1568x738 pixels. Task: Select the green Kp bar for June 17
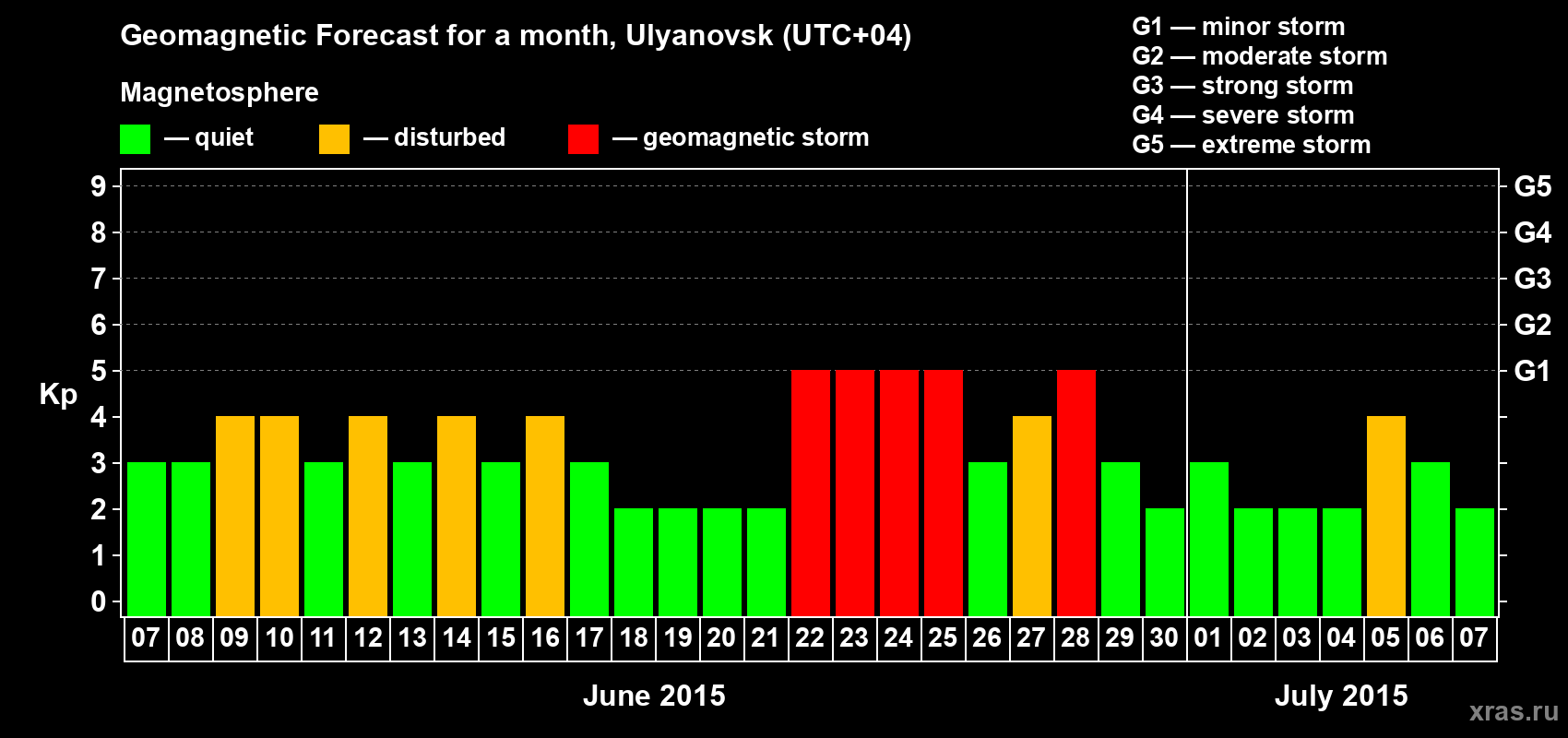pyautogui.click(x=589, y=540)
